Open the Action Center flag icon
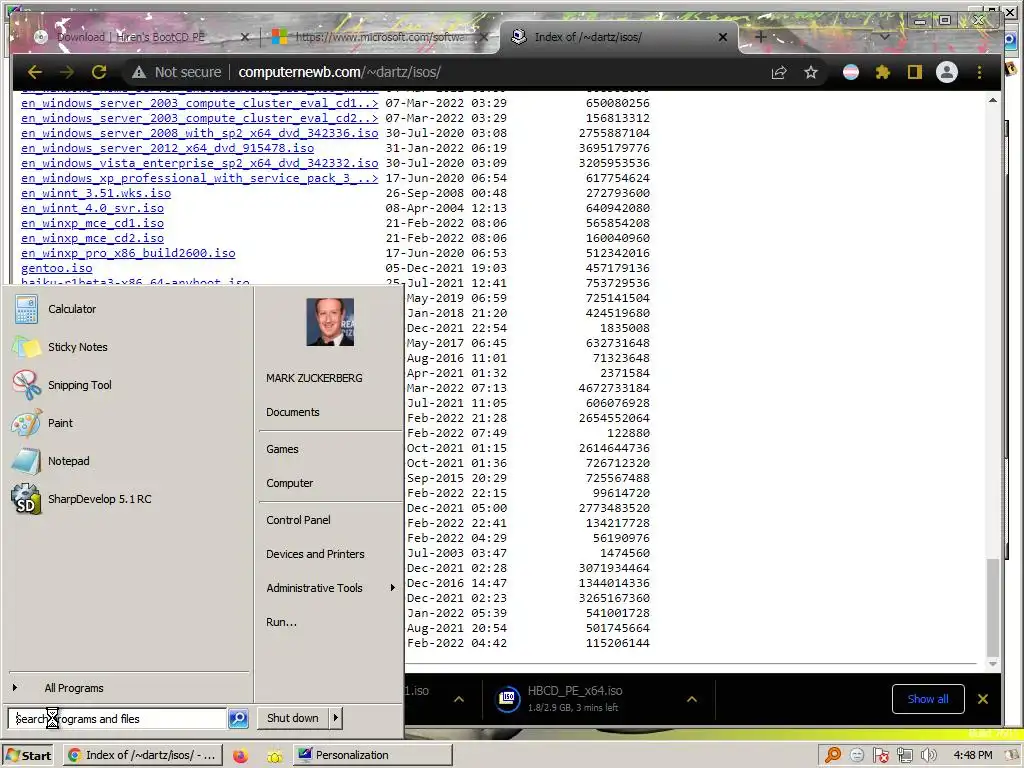This screenshot has height=768, width=1024. [880, 756]
